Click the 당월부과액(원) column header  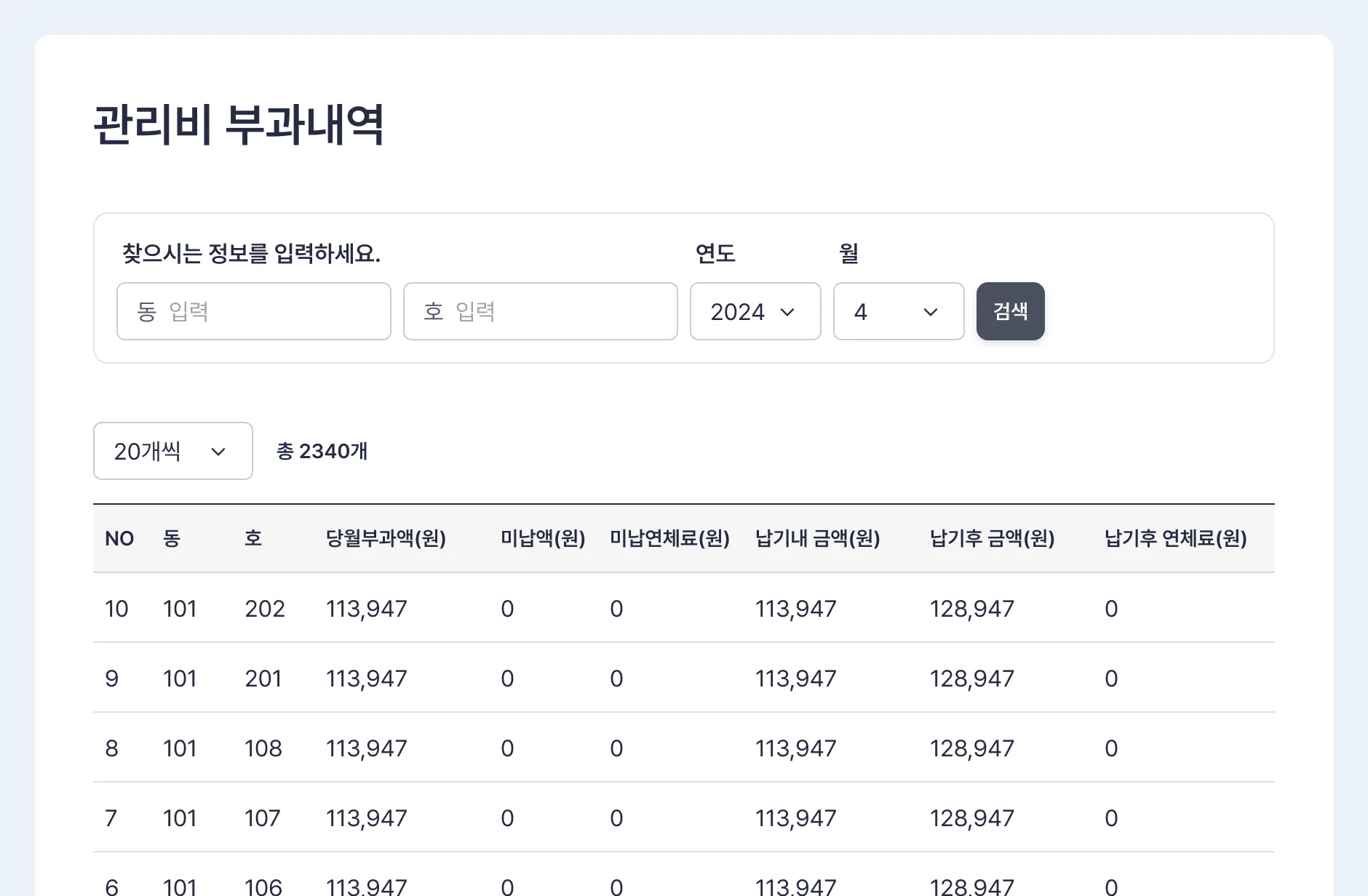(x=386, y=539)
